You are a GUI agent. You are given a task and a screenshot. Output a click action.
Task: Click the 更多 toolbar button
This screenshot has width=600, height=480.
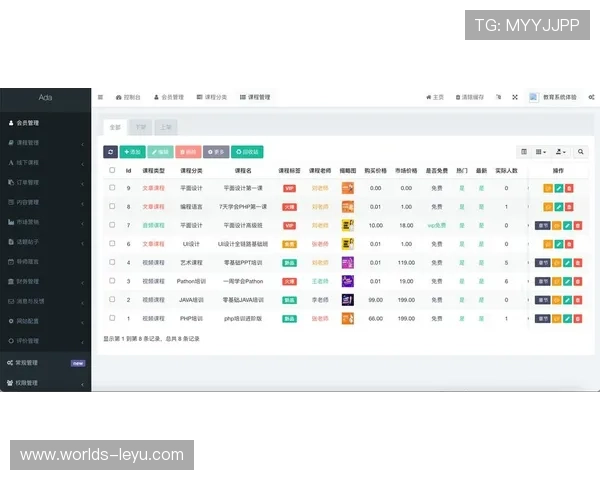(x=216, y=152)
